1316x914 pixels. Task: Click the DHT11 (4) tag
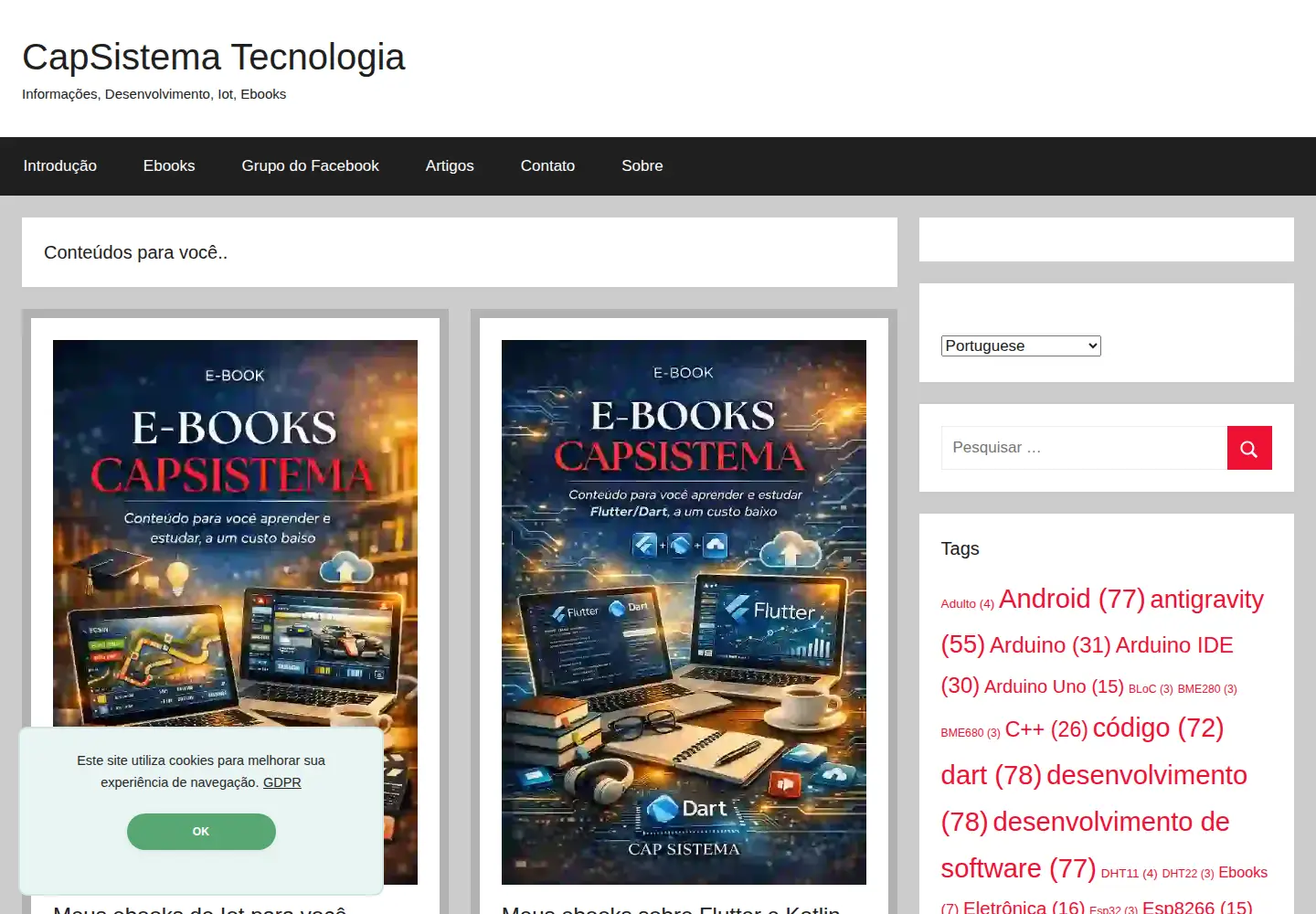1129,874
